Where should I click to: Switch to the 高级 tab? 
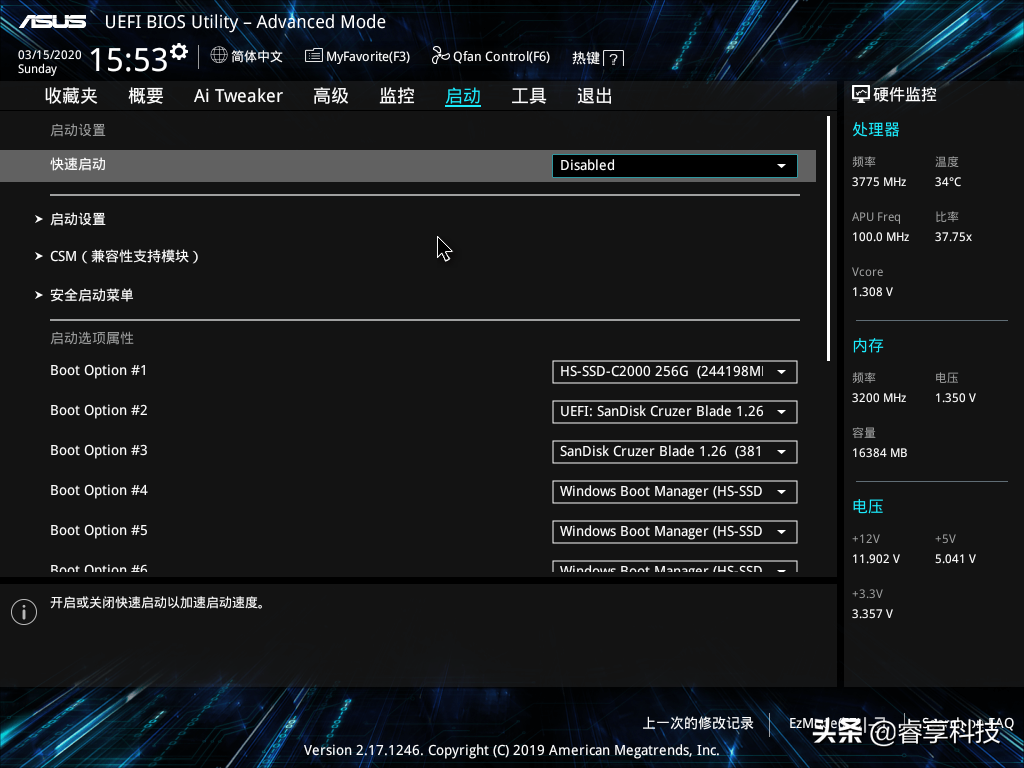tap(331, 96)
